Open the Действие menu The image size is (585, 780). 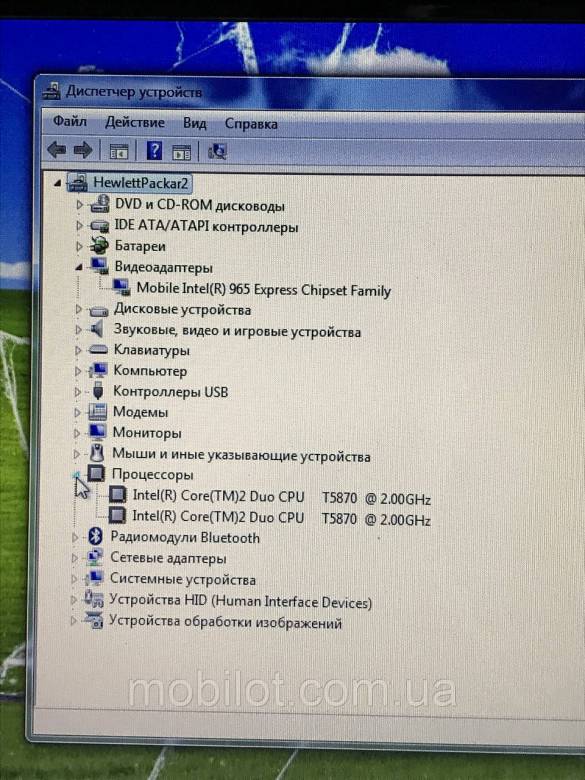tap(134, 122)
